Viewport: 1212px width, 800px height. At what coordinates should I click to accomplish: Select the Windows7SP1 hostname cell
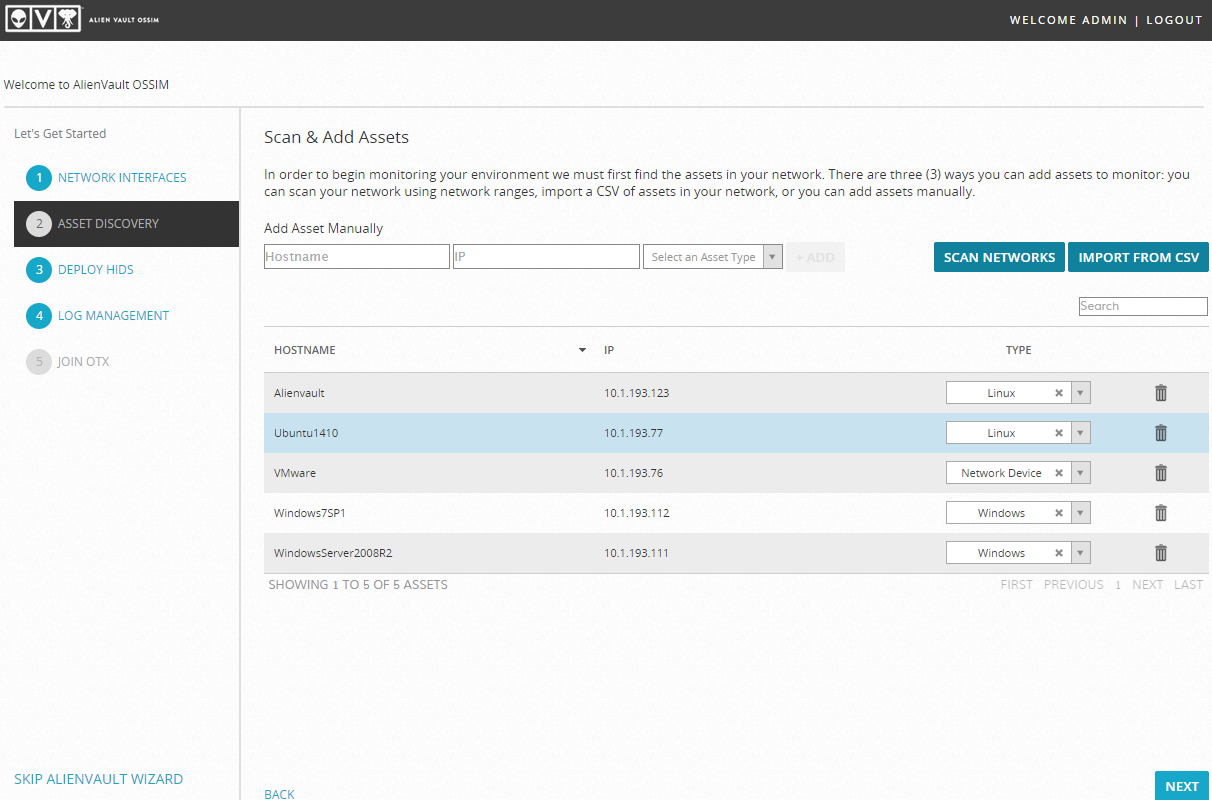310,513
